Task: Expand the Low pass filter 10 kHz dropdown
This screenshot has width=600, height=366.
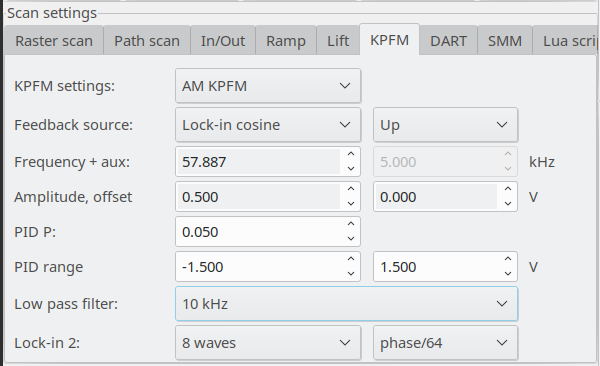Action: 346,304
